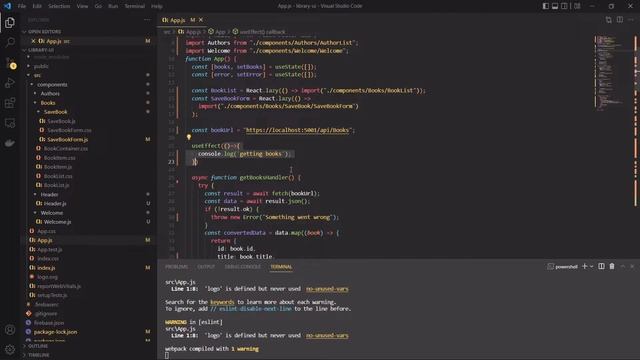Image resolution: width=640 pixels, height=360 pixels.
Task: Close App.js in Open Editors list
Action: pyautogui.click(x=33, y=41)
